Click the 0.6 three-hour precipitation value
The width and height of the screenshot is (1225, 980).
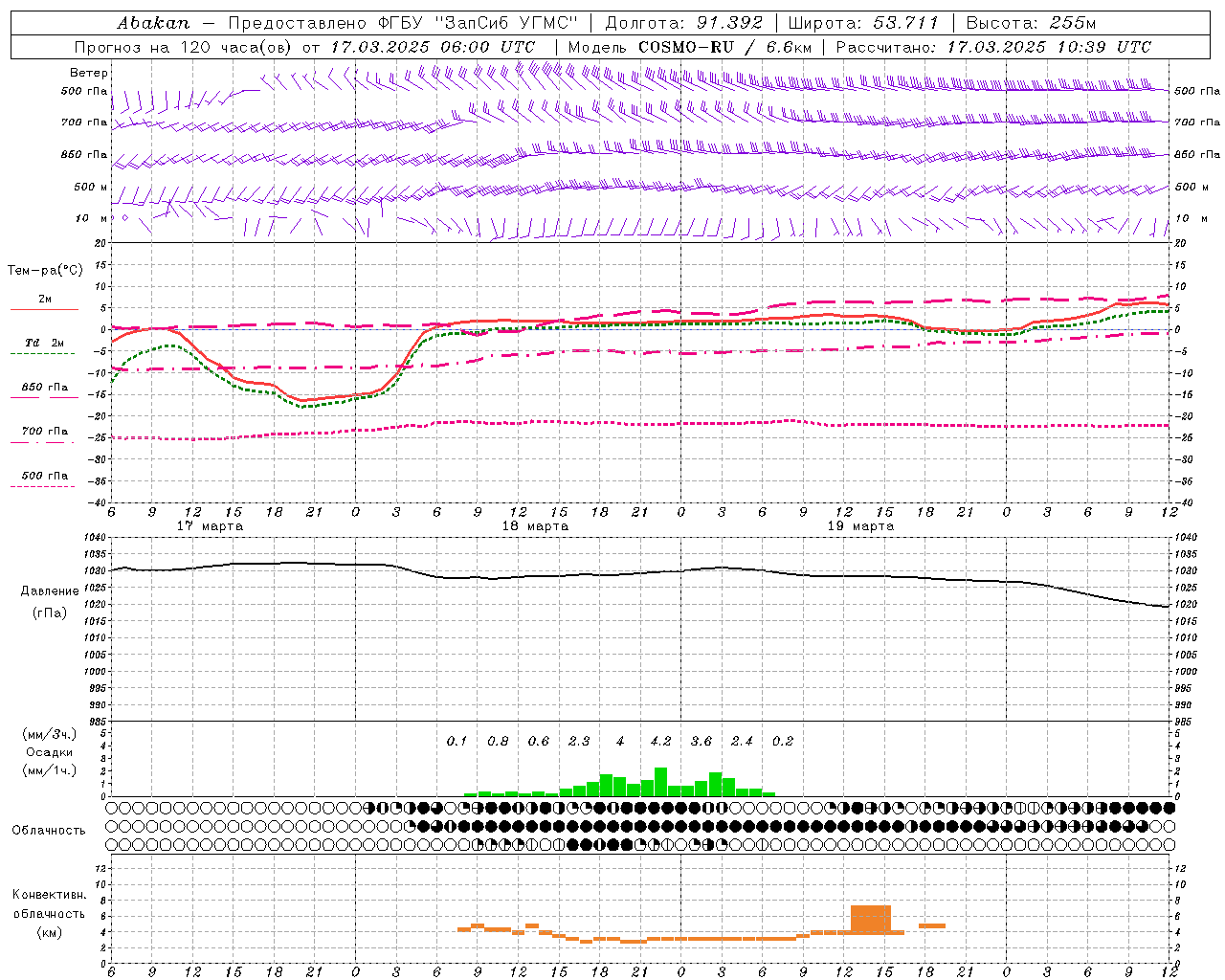tap(539, 742)
